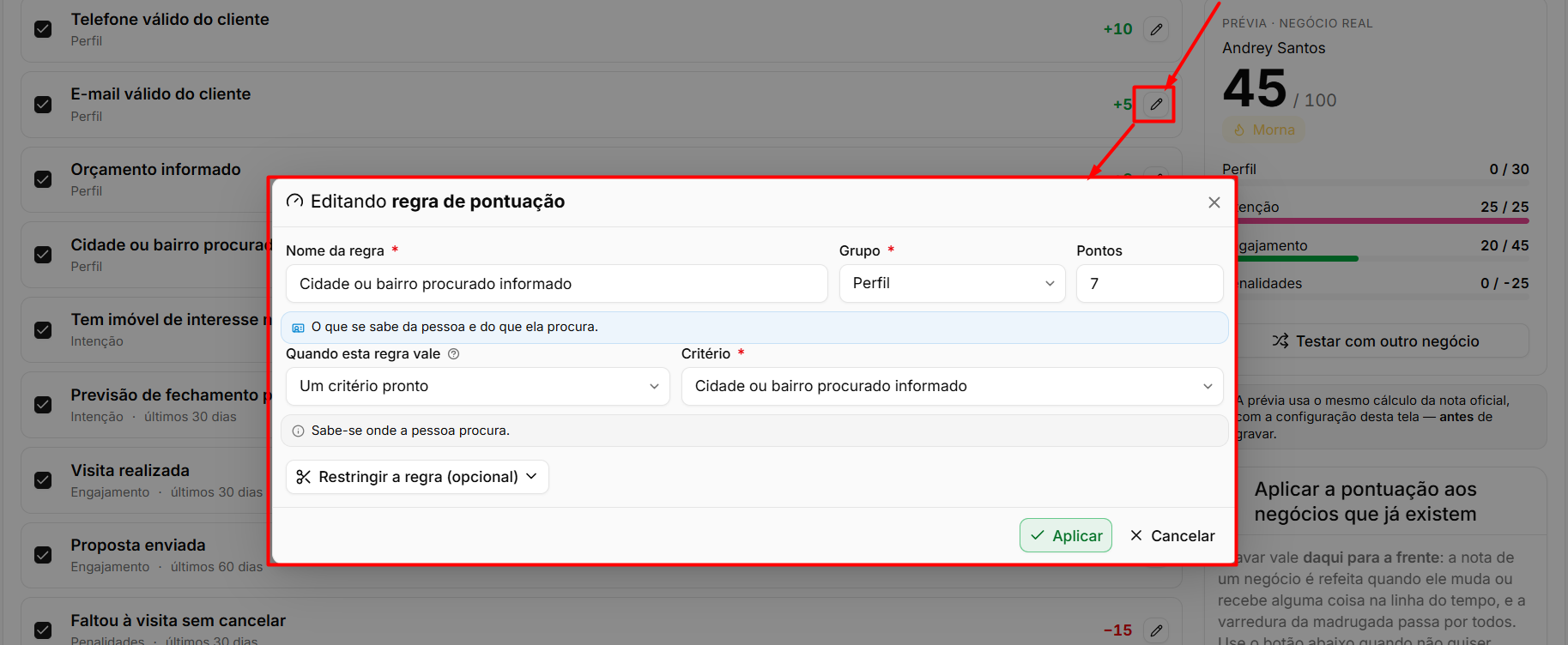Toggle the Previsão de fechamento checkbox
This screenshot has height=645, width=1568.
click(x=43, y=405)
